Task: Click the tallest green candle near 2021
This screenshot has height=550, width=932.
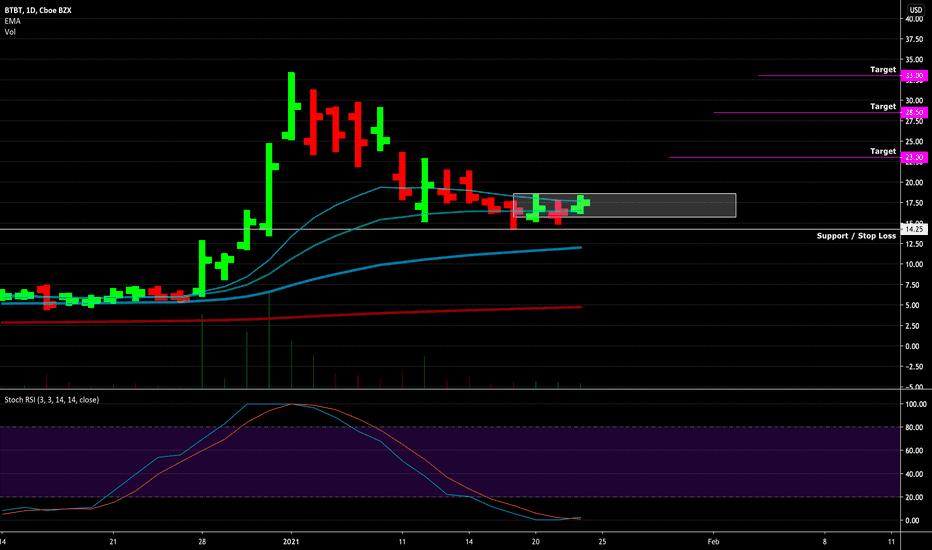Action: (x=291, y=106)
